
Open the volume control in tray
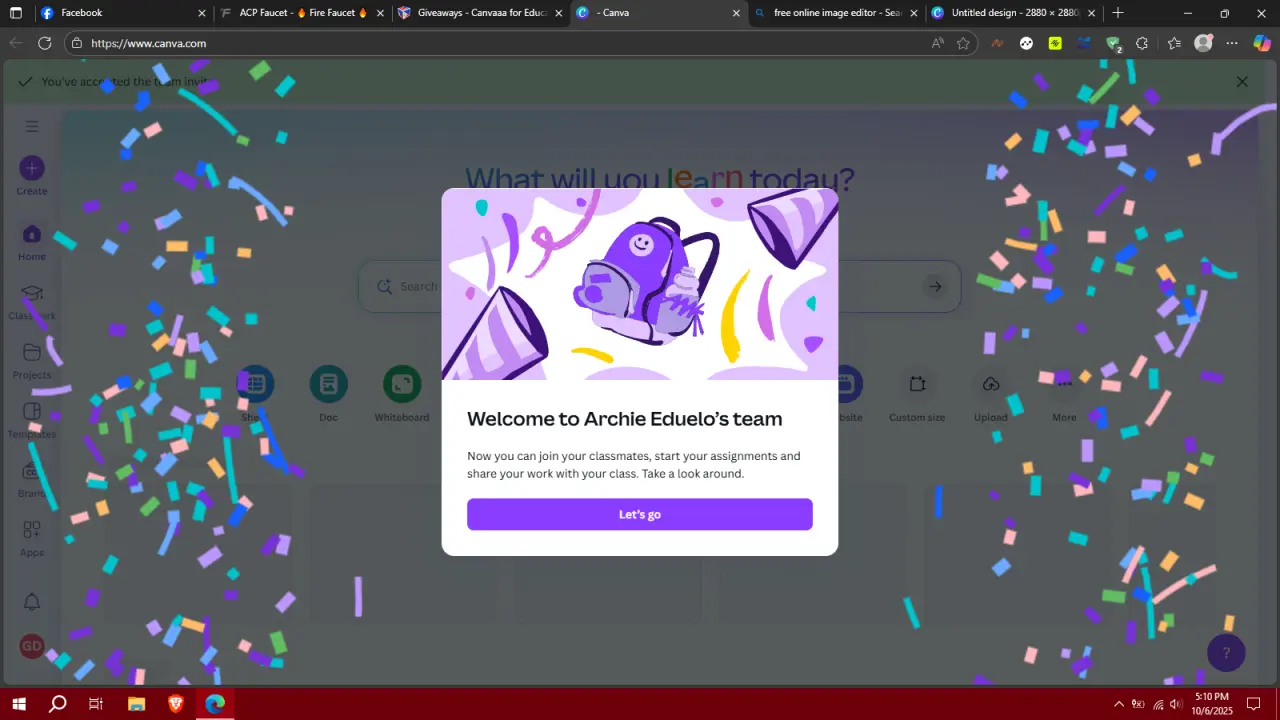(x=1176, y=704)
